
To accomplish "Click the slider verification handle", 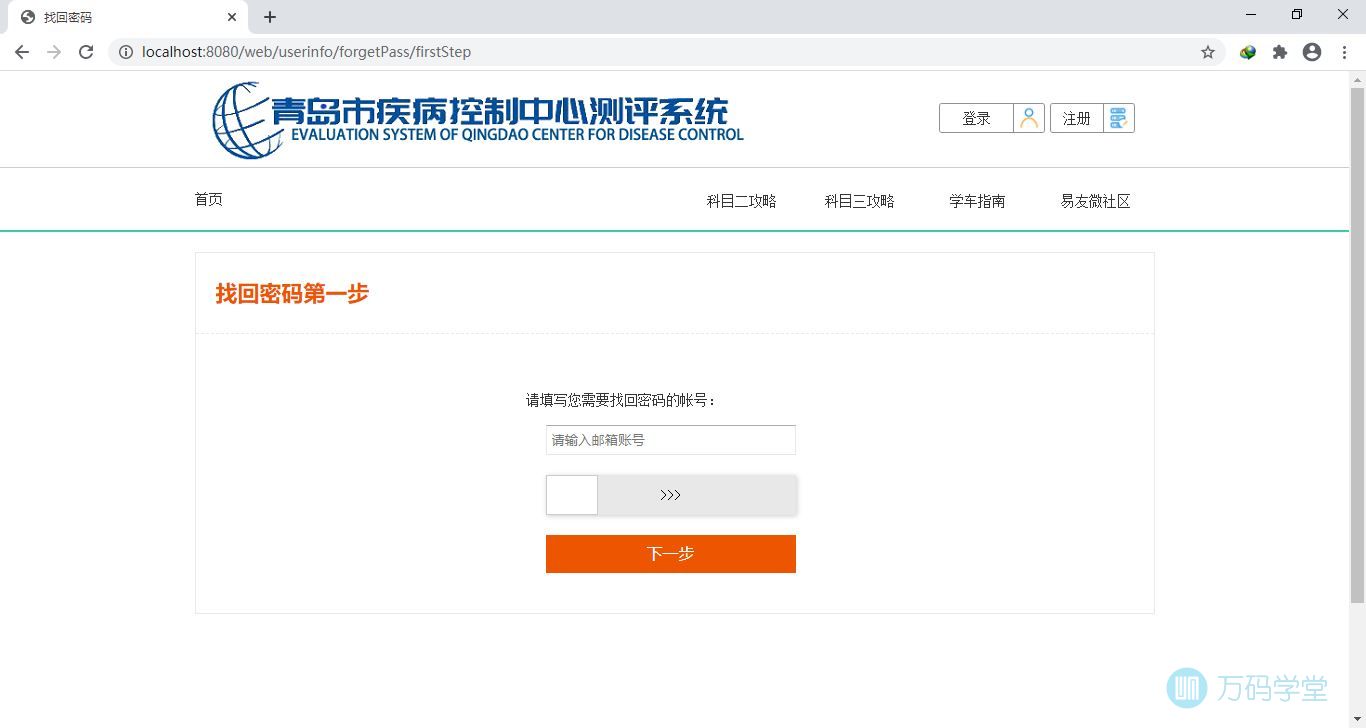I will [572, 495].
